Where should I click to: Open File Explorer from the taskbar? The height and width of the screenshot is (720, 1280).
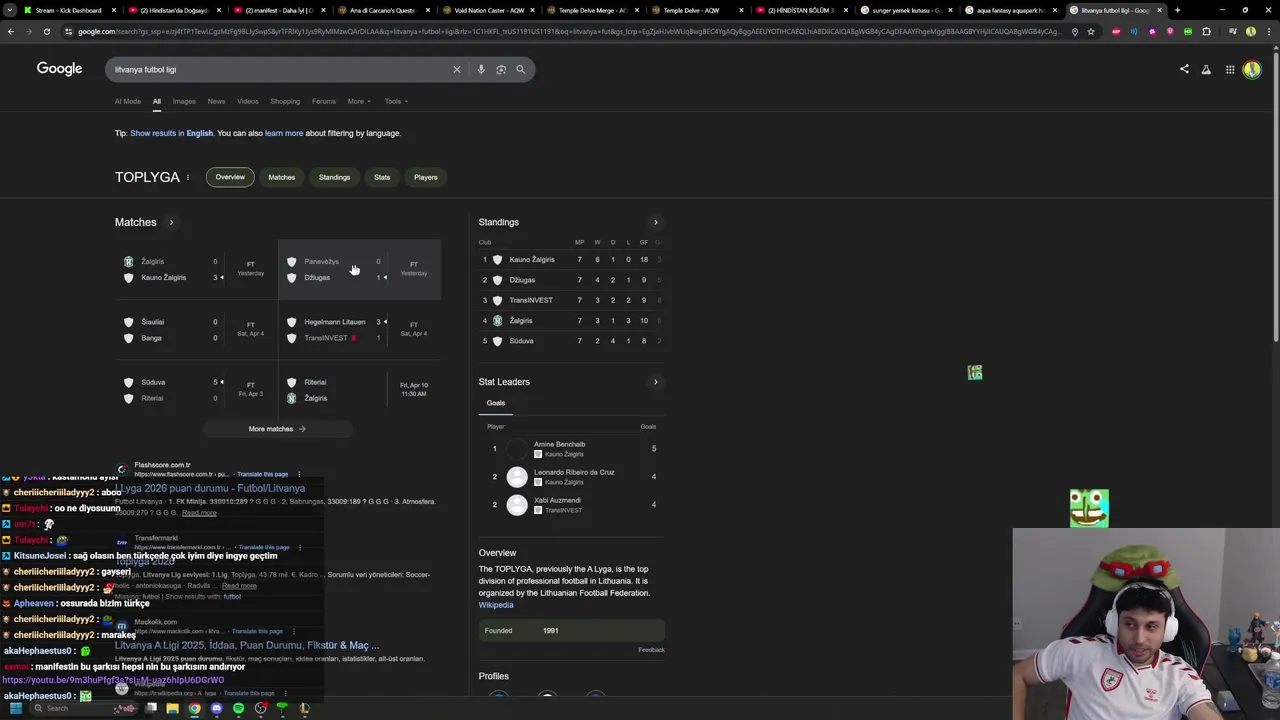tap(172, 708)
